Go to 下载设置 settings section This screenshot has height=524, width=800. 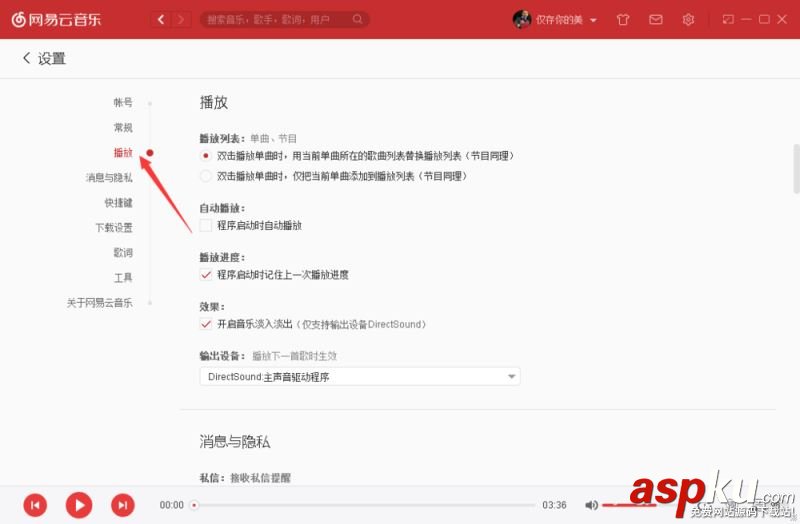[114, 228]
